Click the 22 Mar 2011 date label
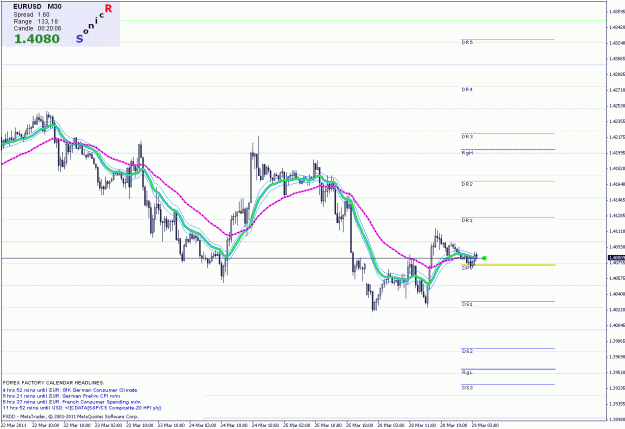The width and height of the screenshot is (625, 429). pos(13,425)
